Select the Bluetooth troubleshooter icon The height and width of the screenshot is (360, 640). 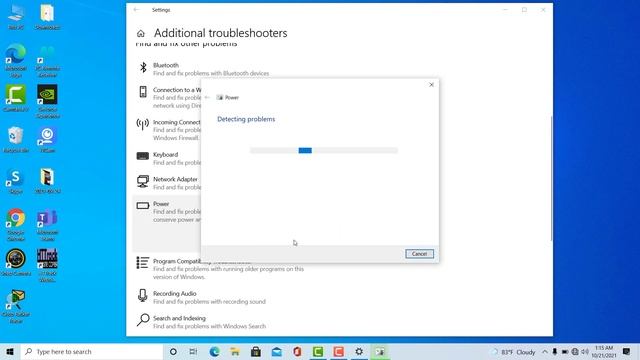click(143, 67)
